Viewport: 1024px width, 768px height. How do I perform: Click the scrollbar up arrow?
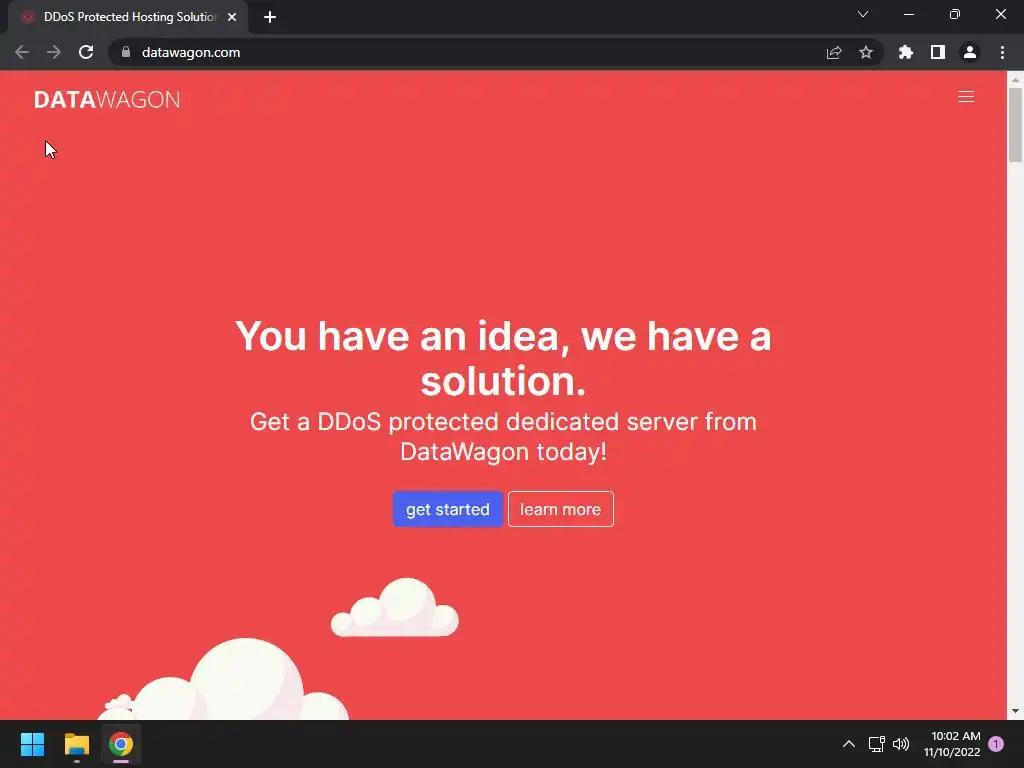click(1015, 80)
